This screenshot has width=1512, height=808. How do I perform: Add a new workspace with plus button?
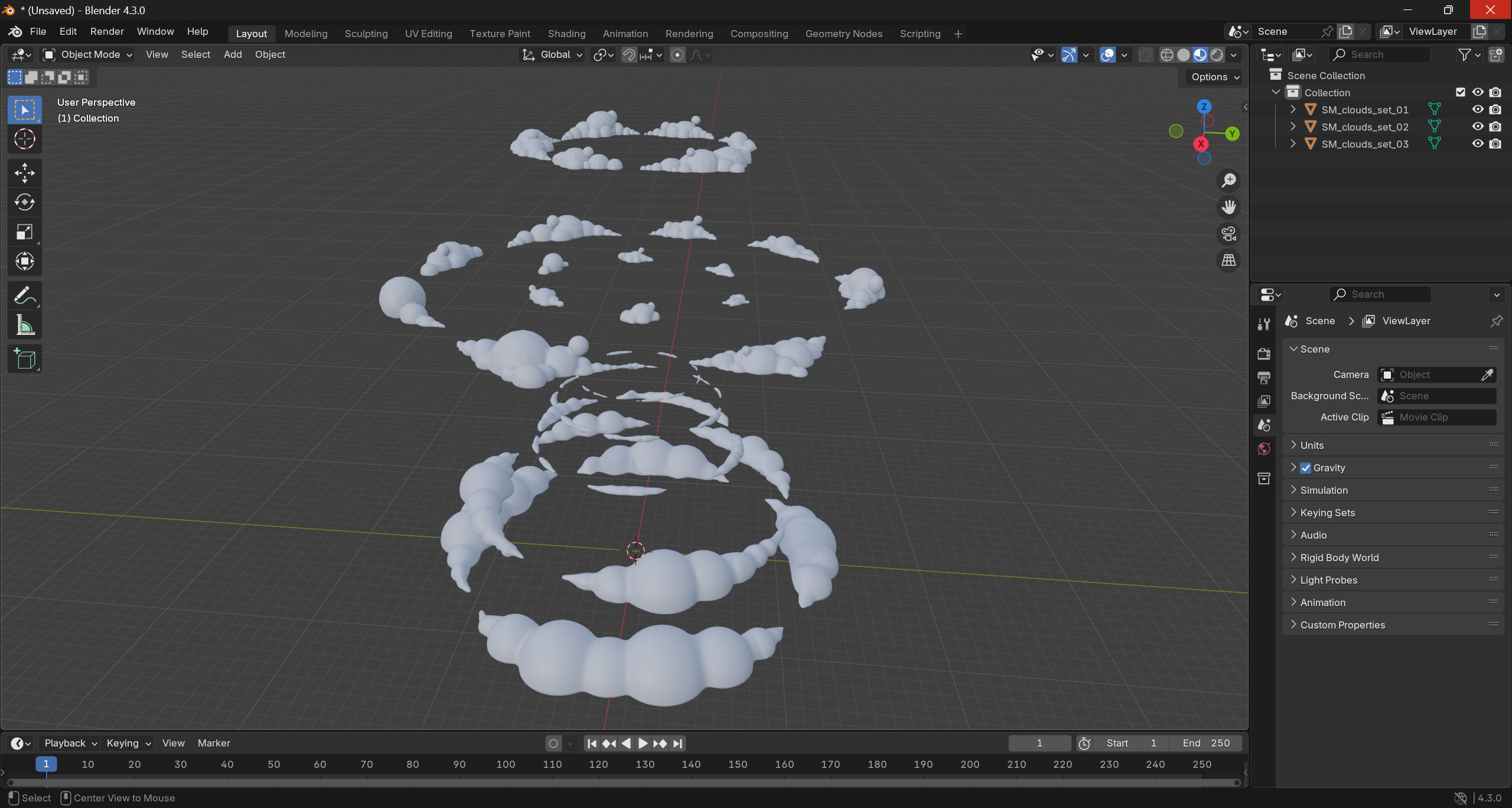958,34
